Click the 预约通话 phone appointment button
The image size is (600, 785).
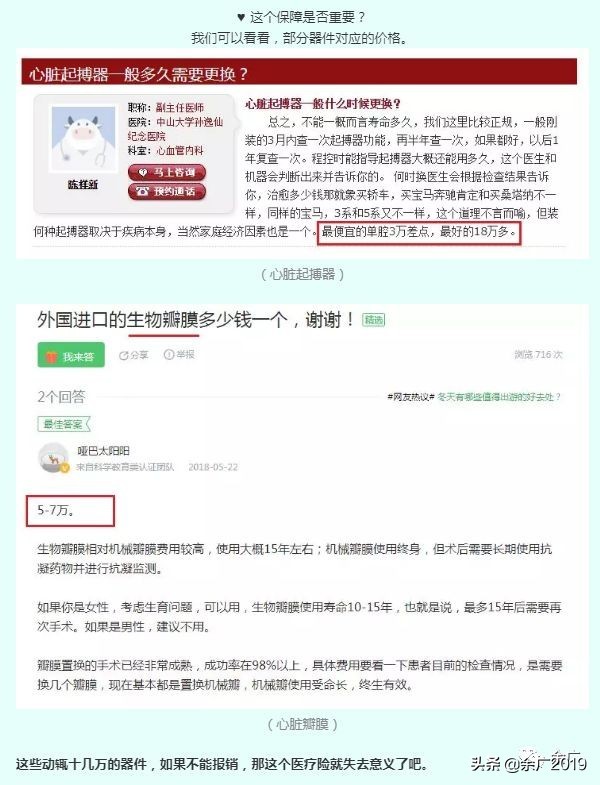[x=167, y=191]
